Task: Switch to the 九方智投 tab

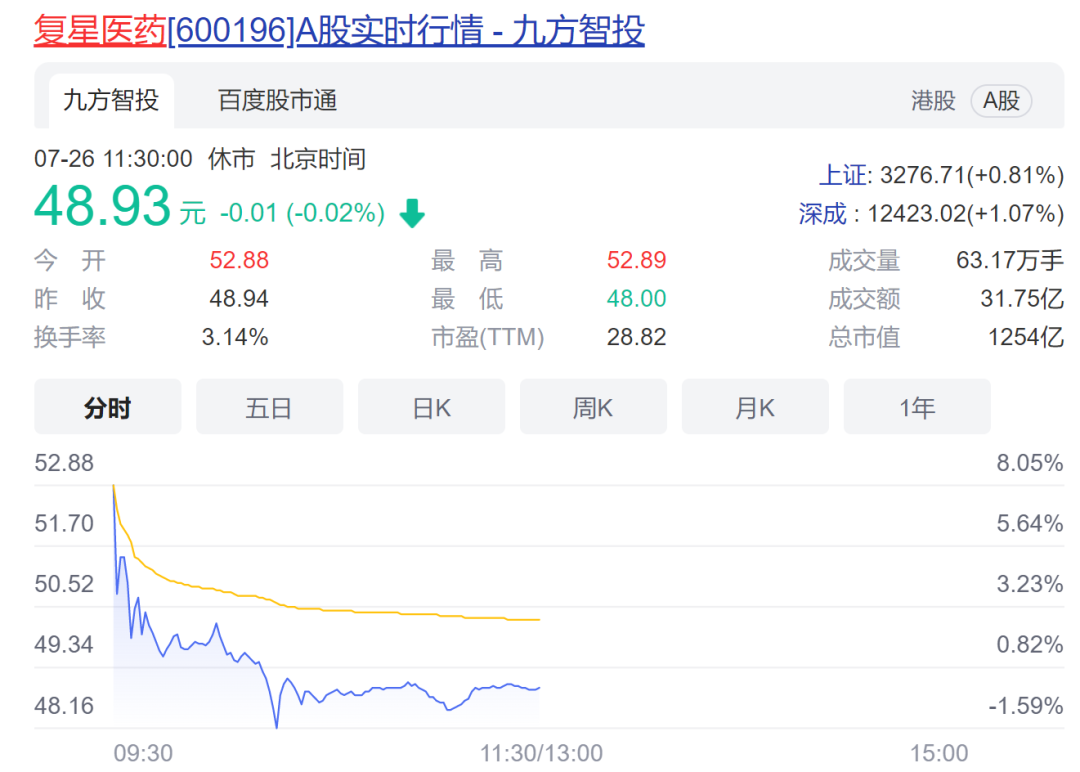Action: point(111,101)
